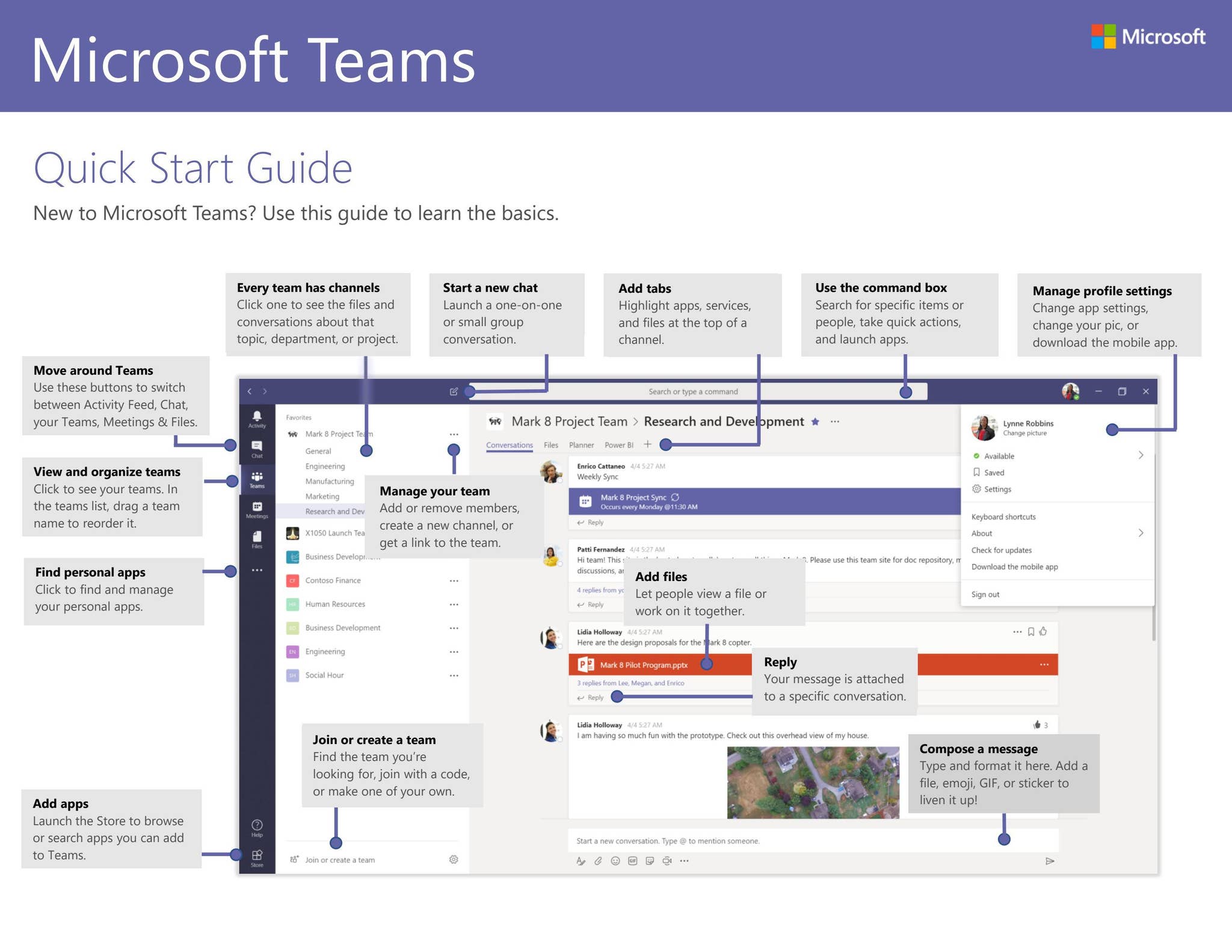This screenshot has height=952, width=1232.
Task: Save Lidia's message with bookmark icon
Action: click(x=1030, y=631)
